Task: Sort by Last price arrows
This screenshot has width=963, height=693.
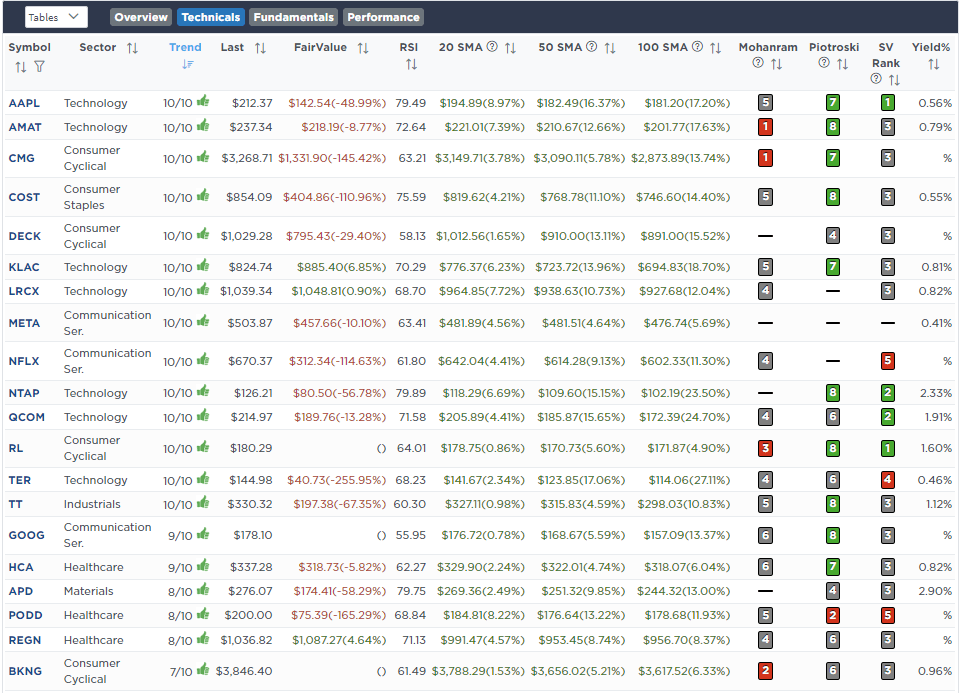Action: (260, 48)
